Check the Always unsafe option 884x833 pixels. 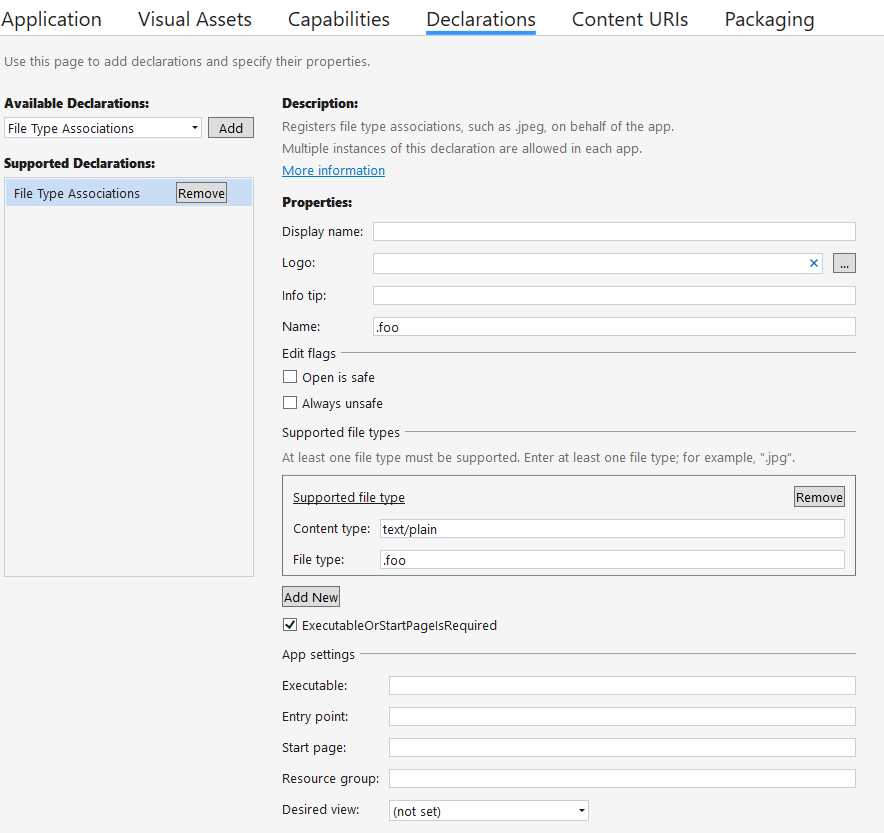290,403
